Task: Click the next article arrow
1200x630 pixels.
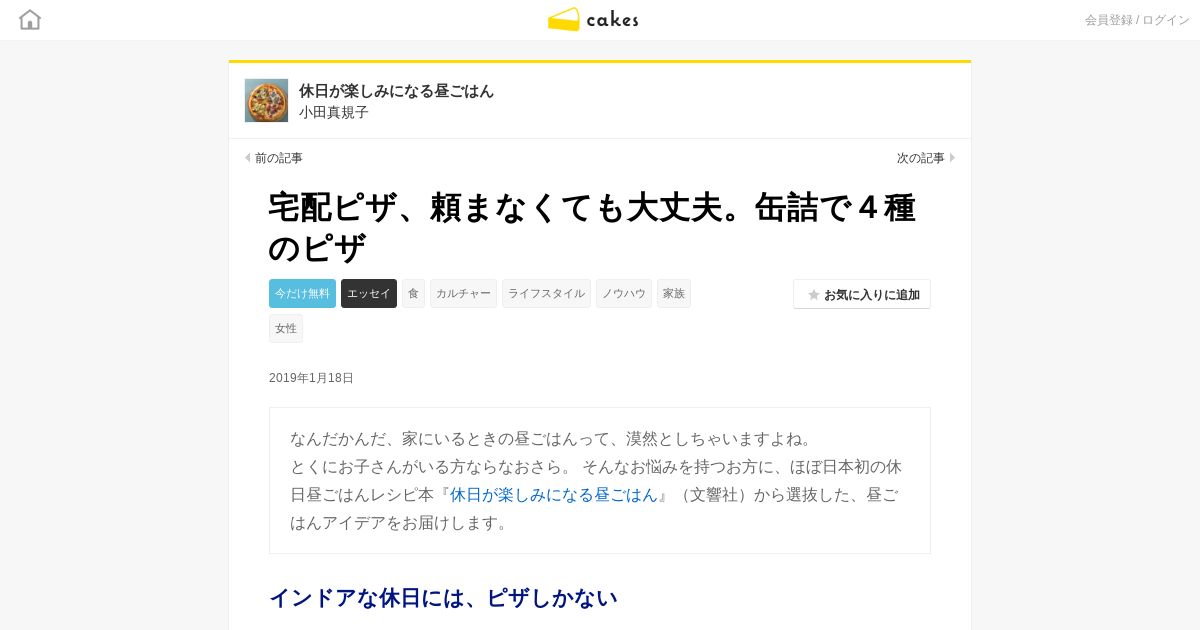Action: (x=952, y=158)
